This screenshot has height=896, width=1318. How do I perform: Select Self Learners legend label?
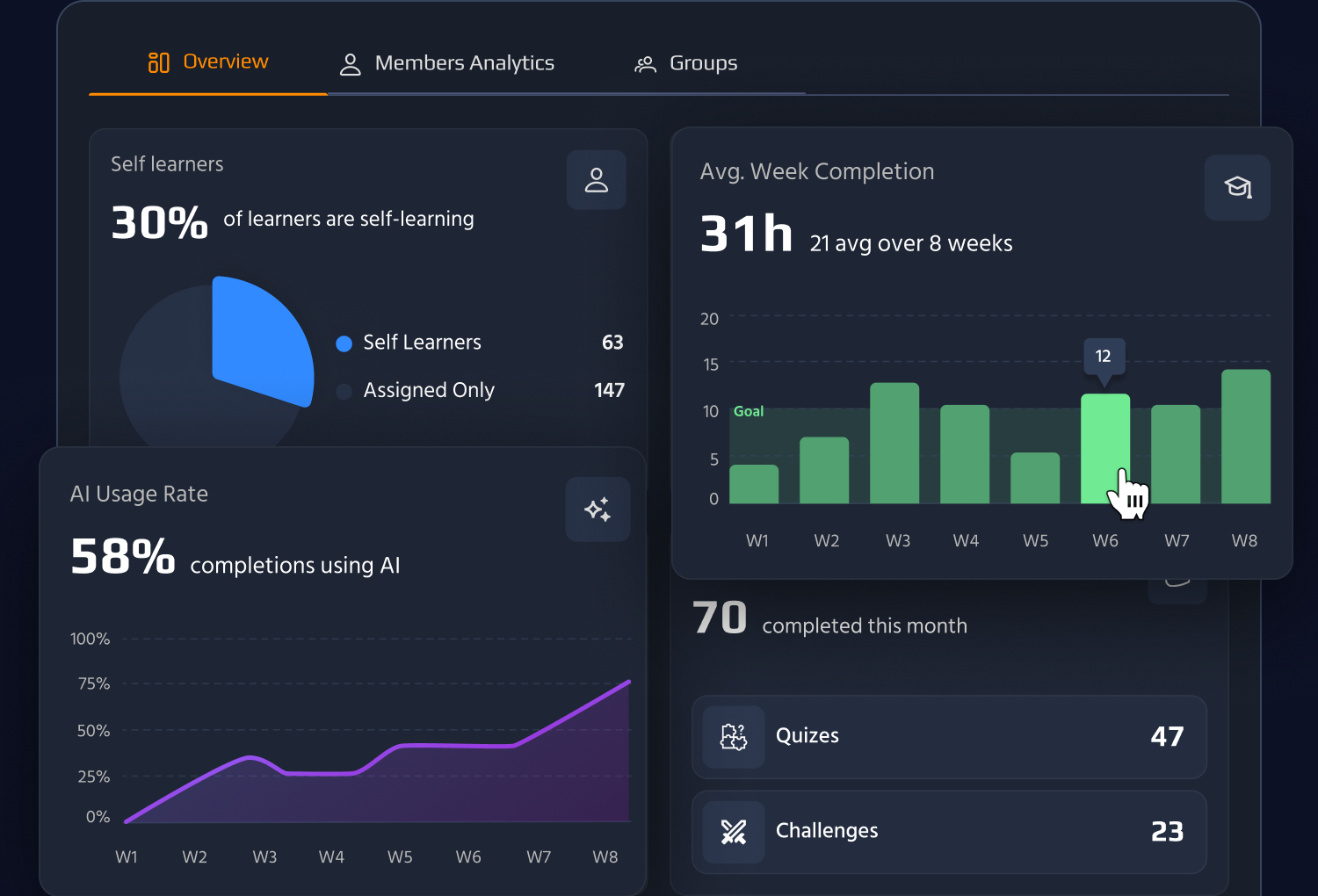[x=423, y=343]
